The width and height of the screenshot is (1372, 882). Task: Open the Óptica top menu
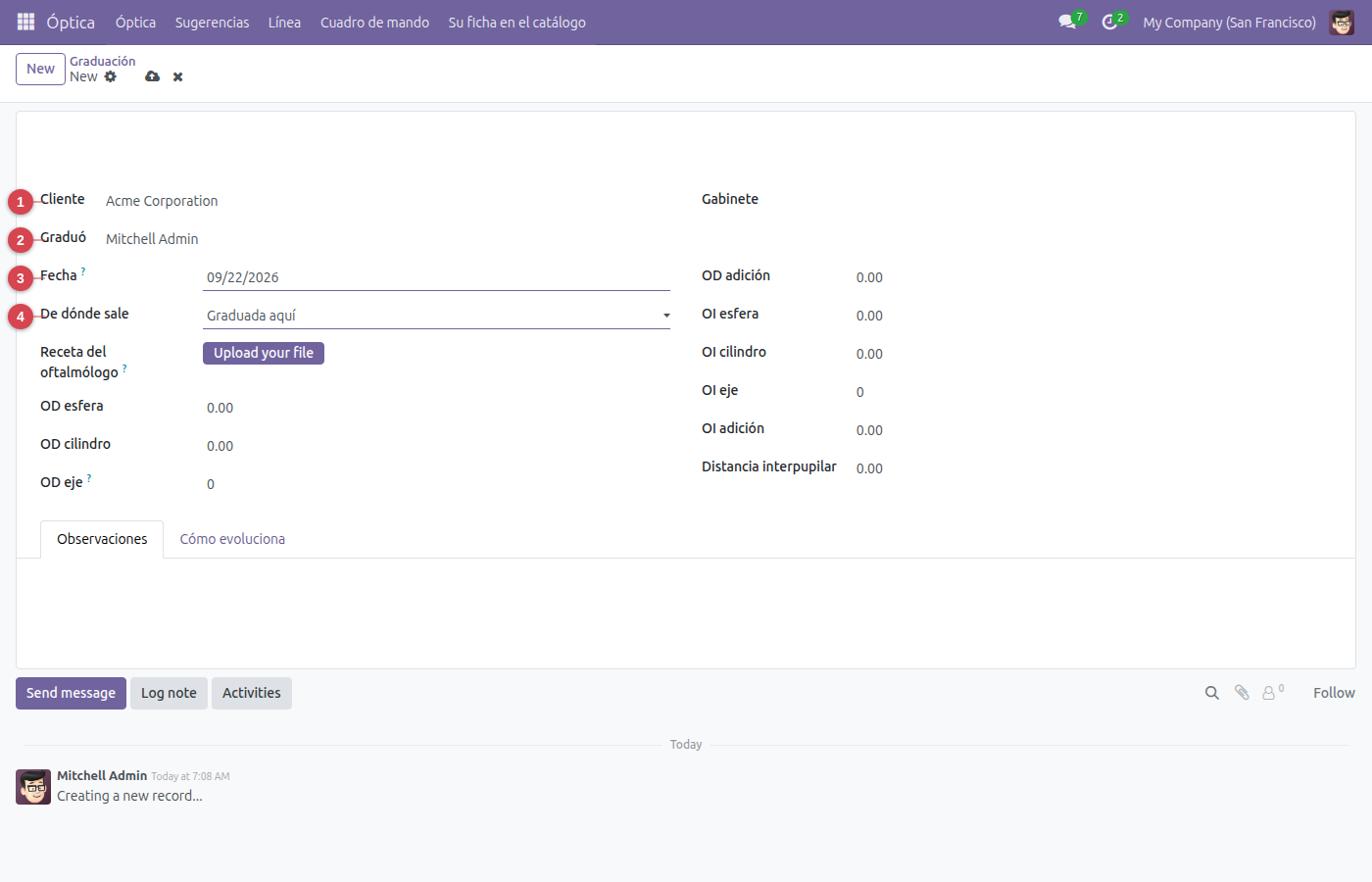click(x=135, y=22)
